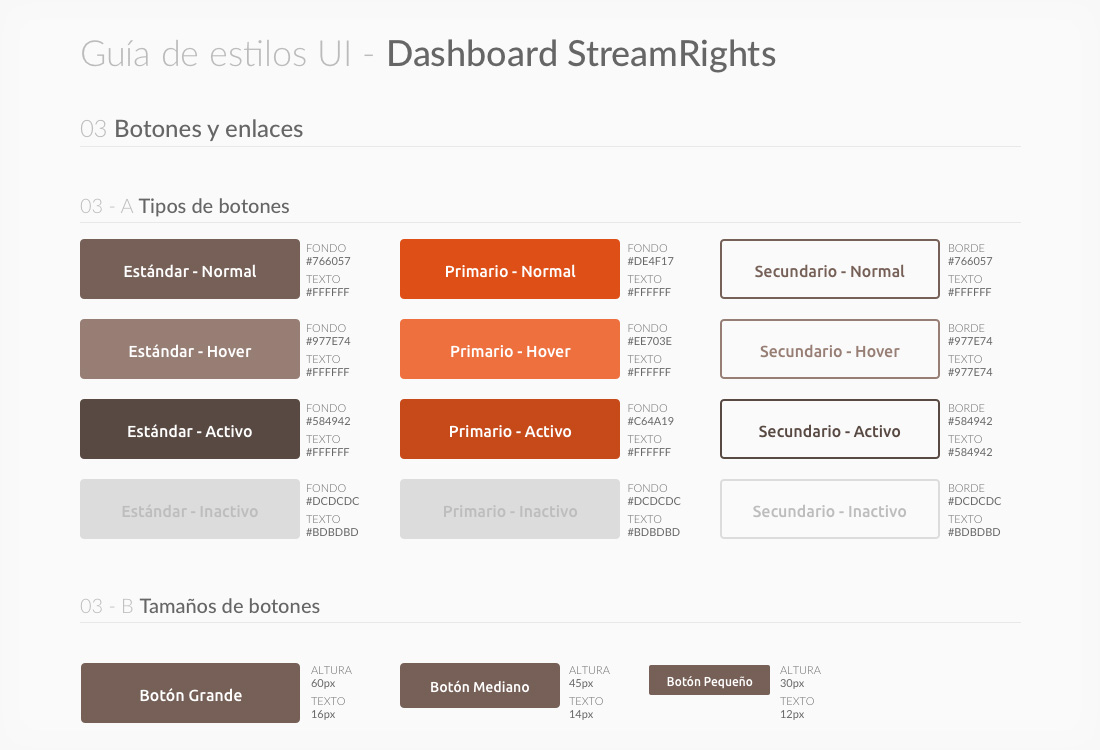Image resolution: width=1100 pixels, height=750 pixels.
Task: Click the Primario - Activo button
Action: coord(510,430)
